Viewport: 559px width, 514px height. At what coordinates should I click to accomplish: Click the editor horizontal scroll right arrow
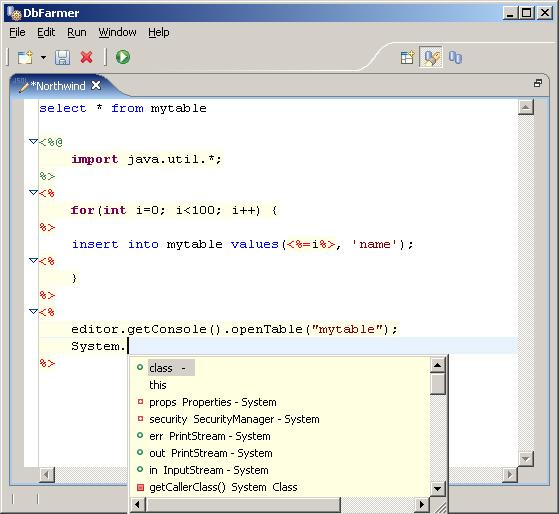pyautogui.click(x=510, y=474)
